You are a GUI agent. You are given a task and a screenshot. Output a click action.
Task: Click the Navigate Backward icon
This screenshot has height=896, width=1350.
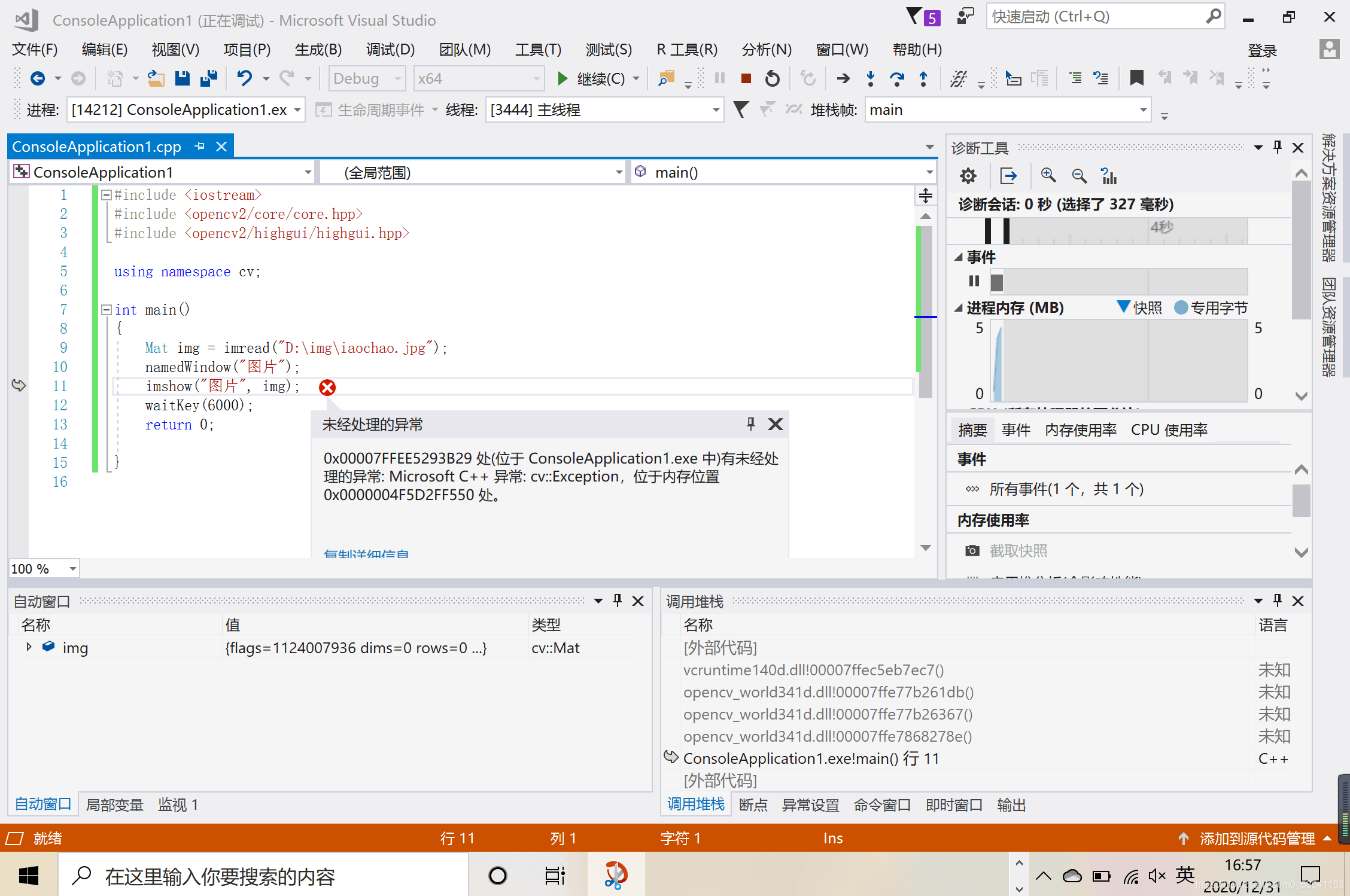38,78
